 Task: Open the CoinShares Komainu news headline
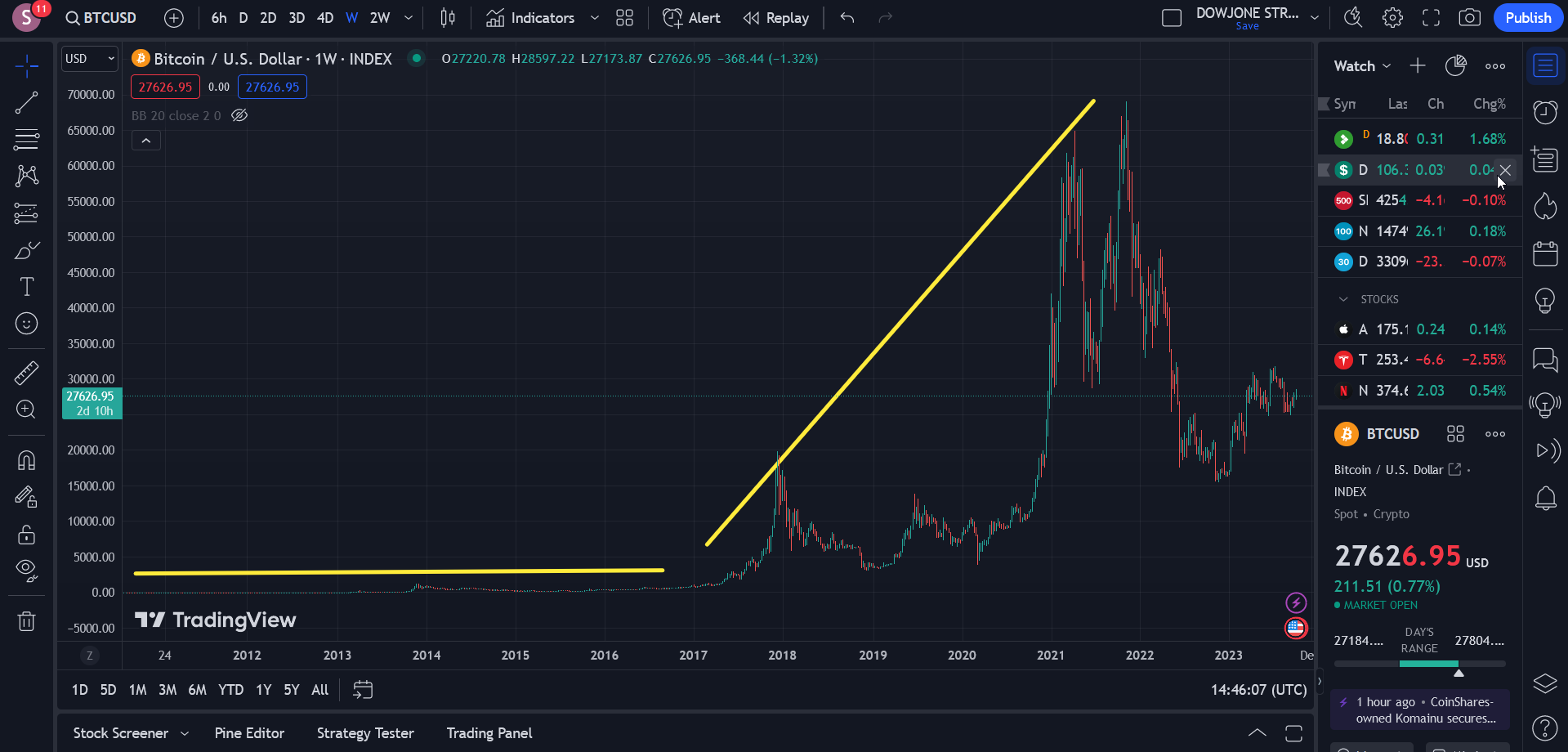(x=1420, y=710)
